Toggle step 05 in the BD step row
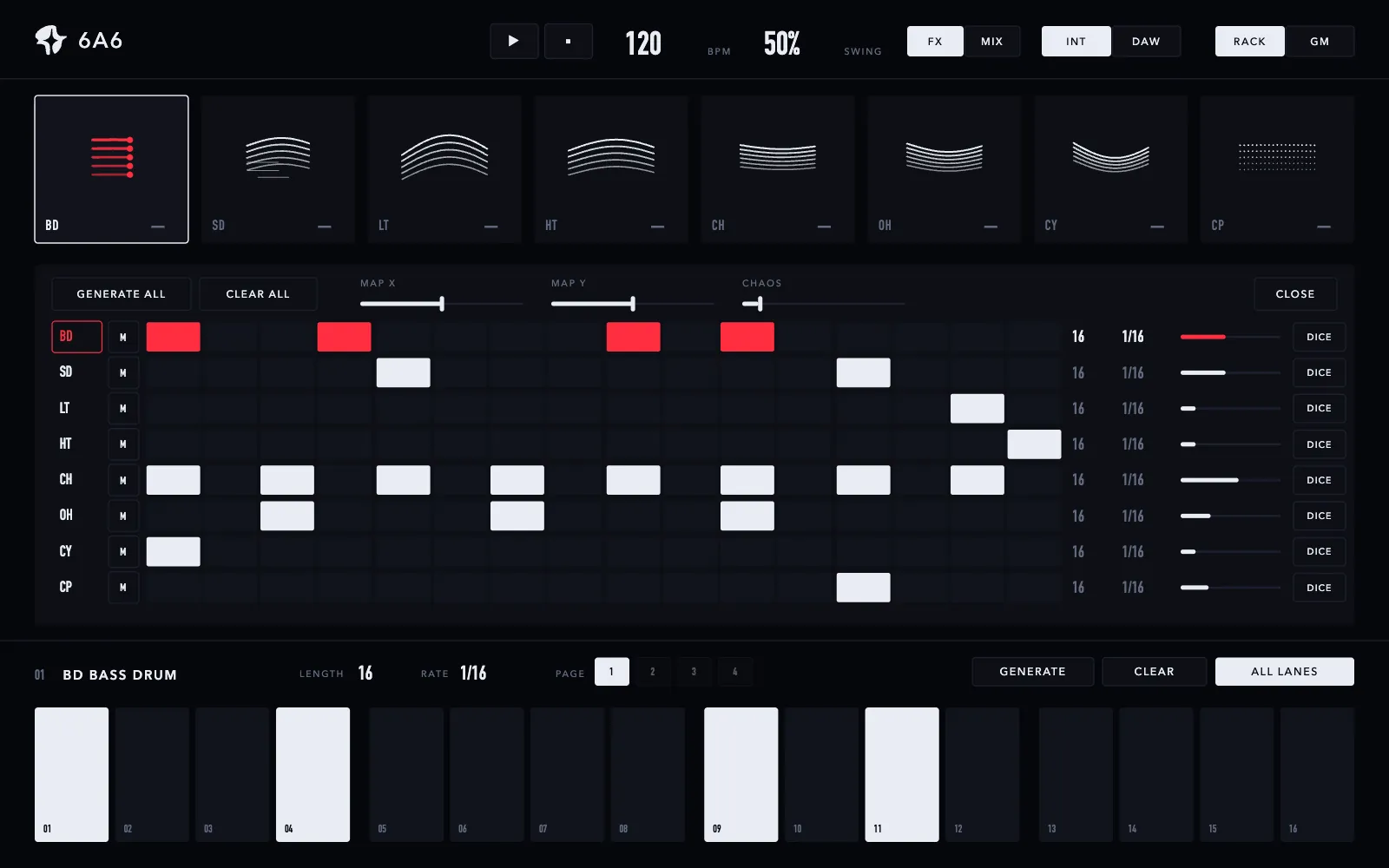The image size is (1389, 868). coord(406,774)
